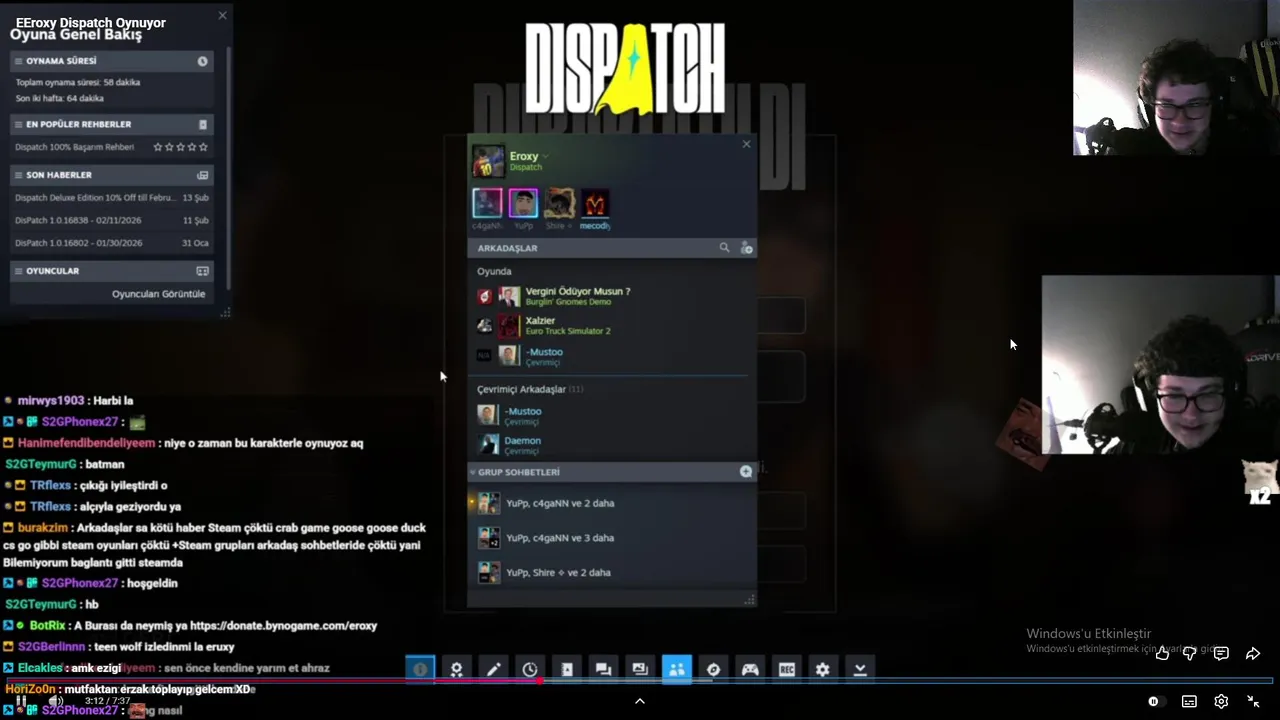
Task: Open the playtime clock icon in overlay toolbar
Action: point(530,670)
